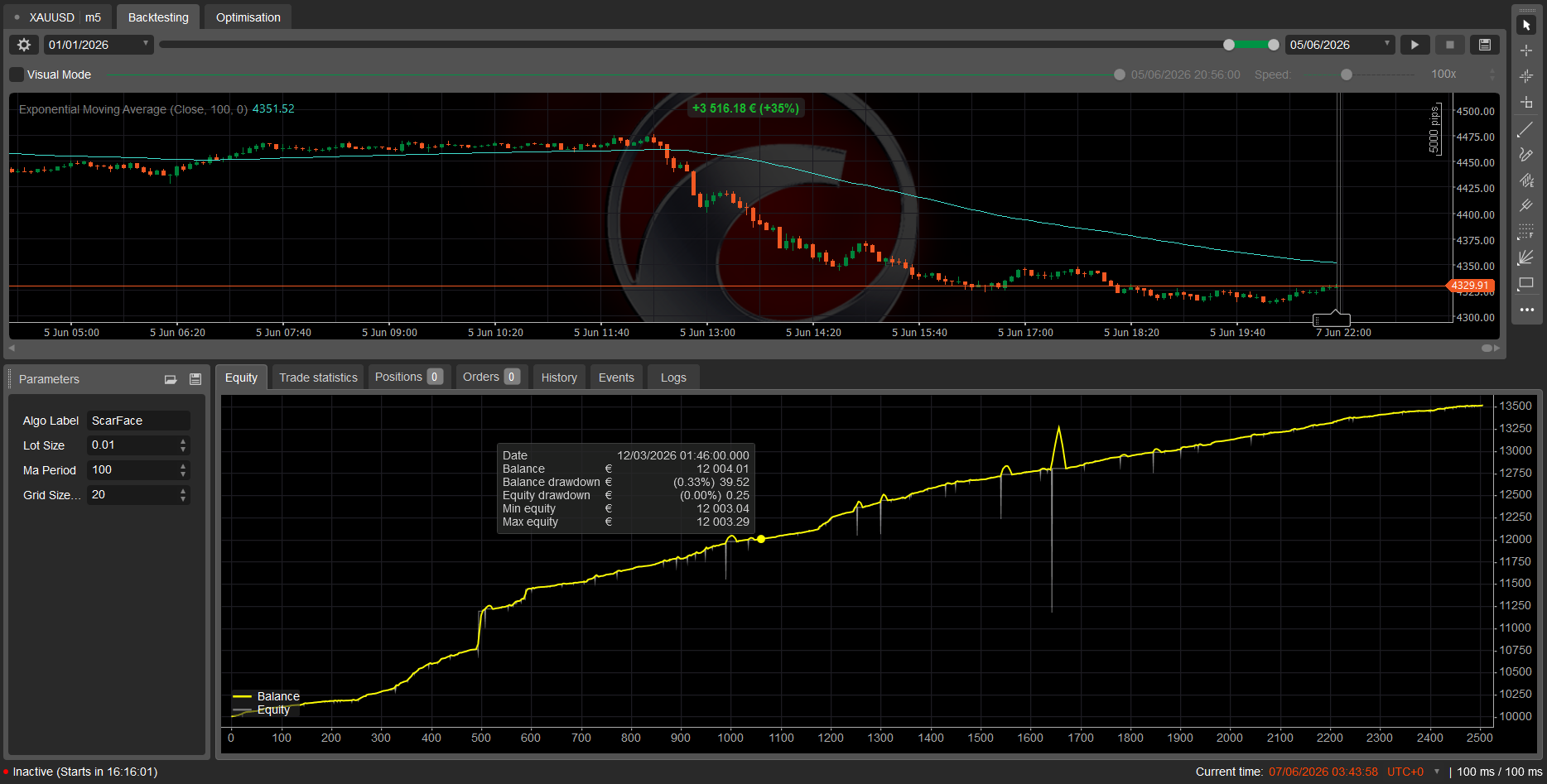This screenshot has height=784, width=1547.
Task: Select the Equity tab
Action: (241, 378)
